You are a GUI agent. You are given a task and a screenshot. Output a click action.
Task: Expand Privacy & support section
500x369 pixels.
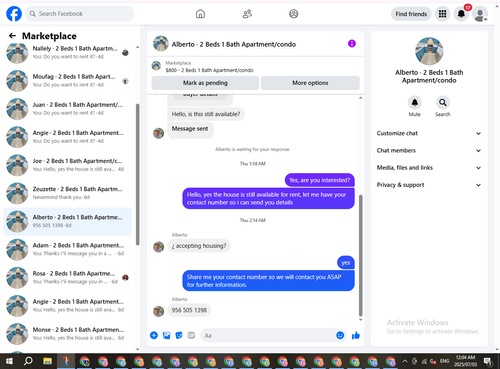429,185
